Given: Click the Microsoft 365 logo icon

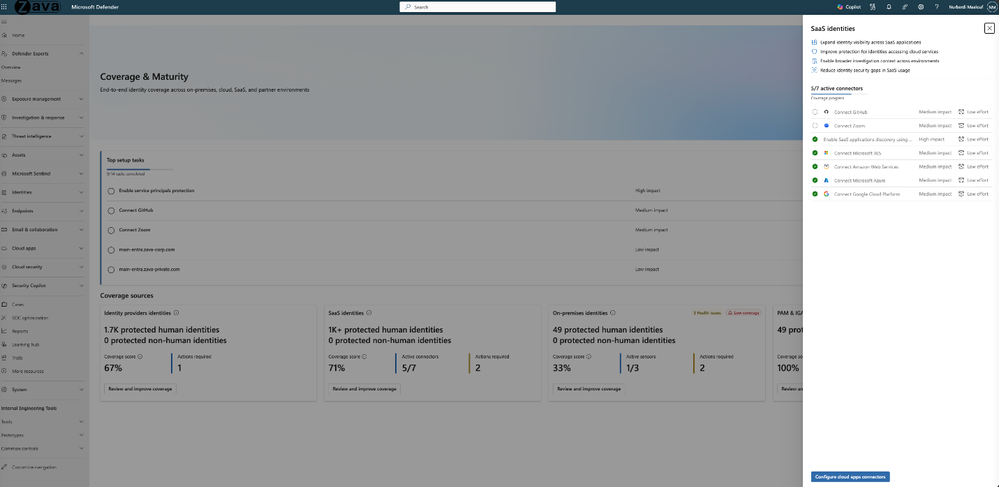Looking at the screenshot, I should click(x=826, y=153).
